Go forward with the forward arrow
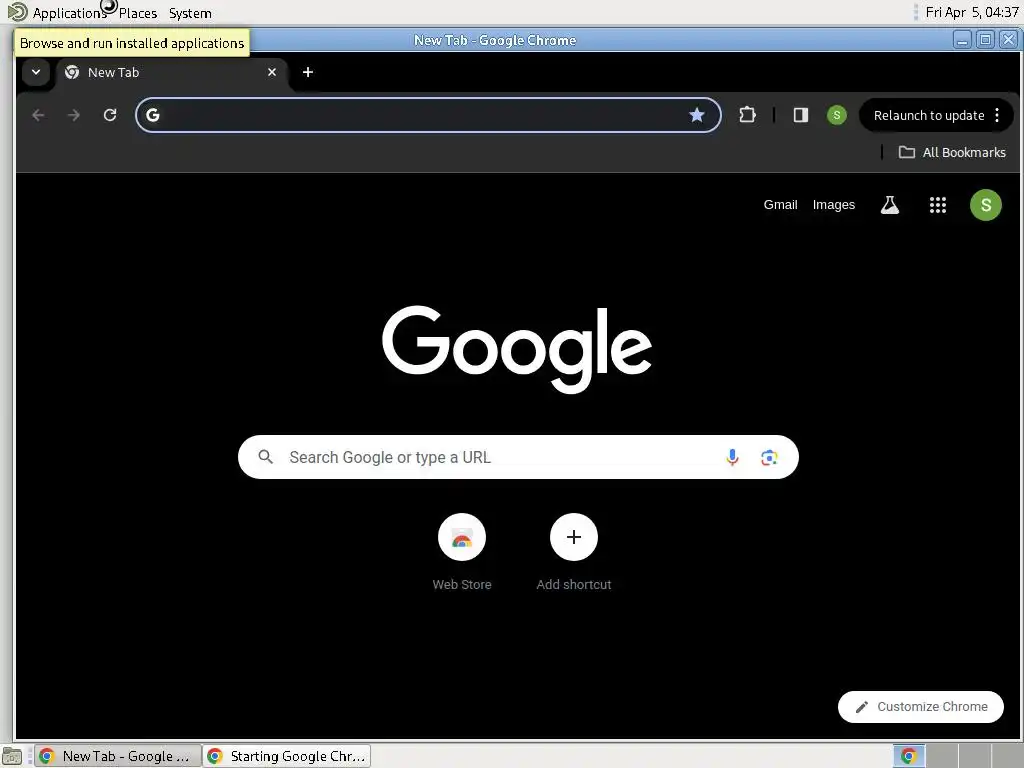 click(74, 115)
